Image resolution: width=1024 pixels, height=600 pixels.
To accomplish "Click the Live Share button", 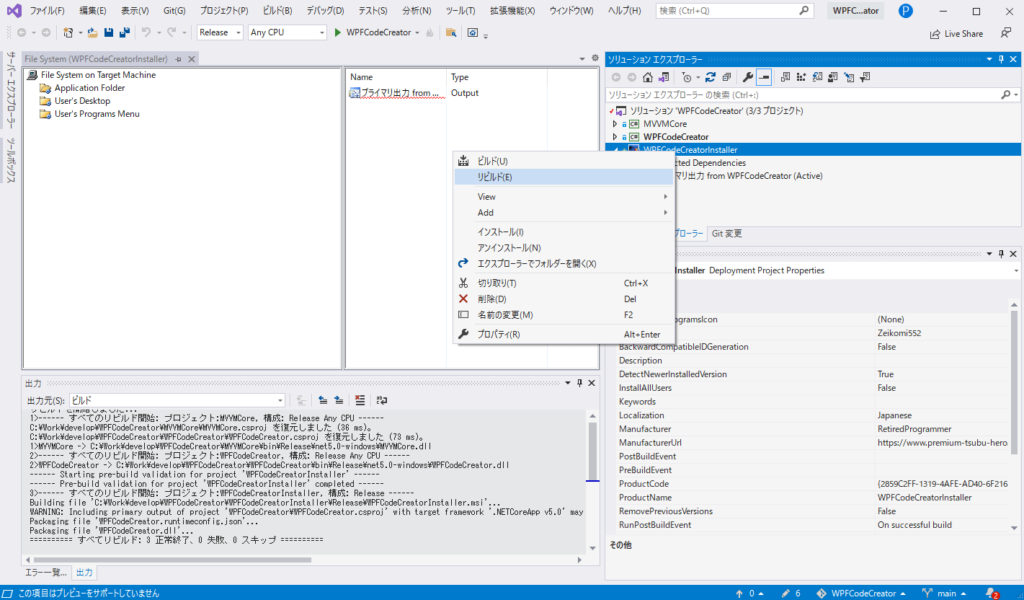I will click(956, 33).
